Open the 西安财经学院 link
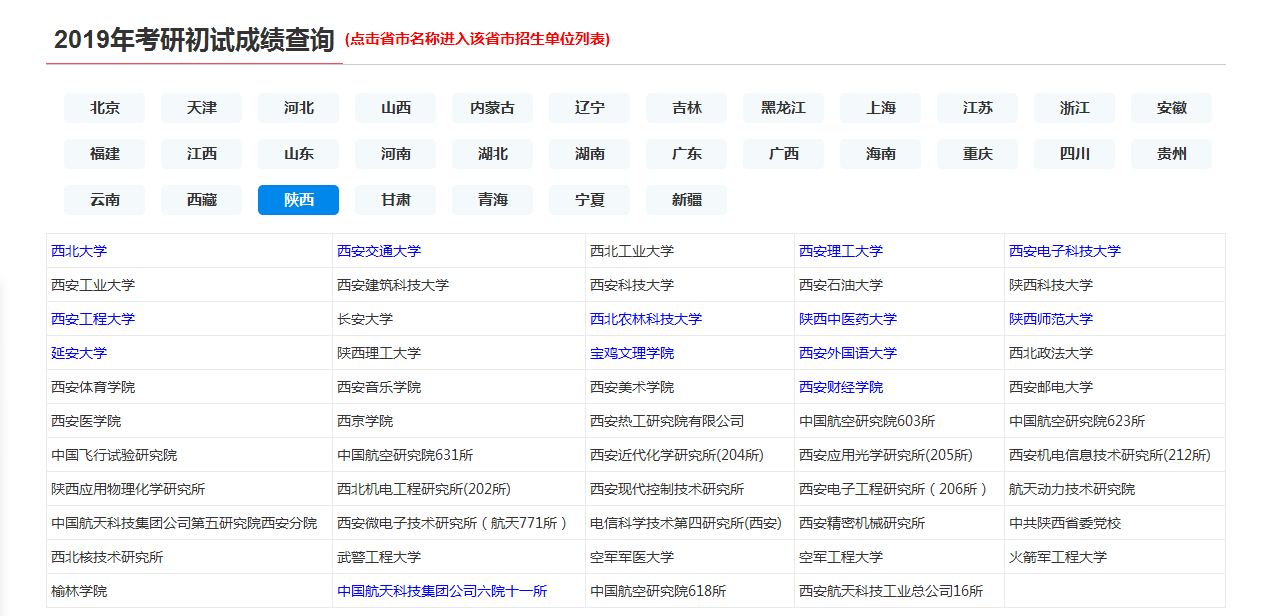The image size is (1265, 616). point(842,386)
